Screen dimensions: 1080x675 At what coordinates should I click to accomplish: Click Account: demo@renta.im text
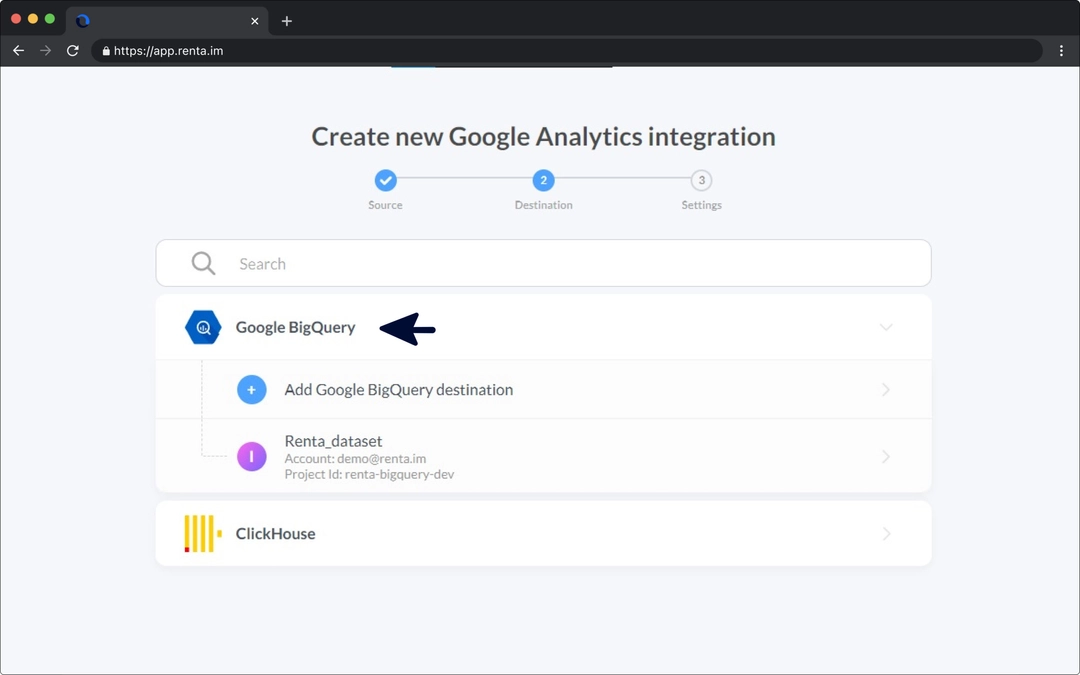[355, 459]
